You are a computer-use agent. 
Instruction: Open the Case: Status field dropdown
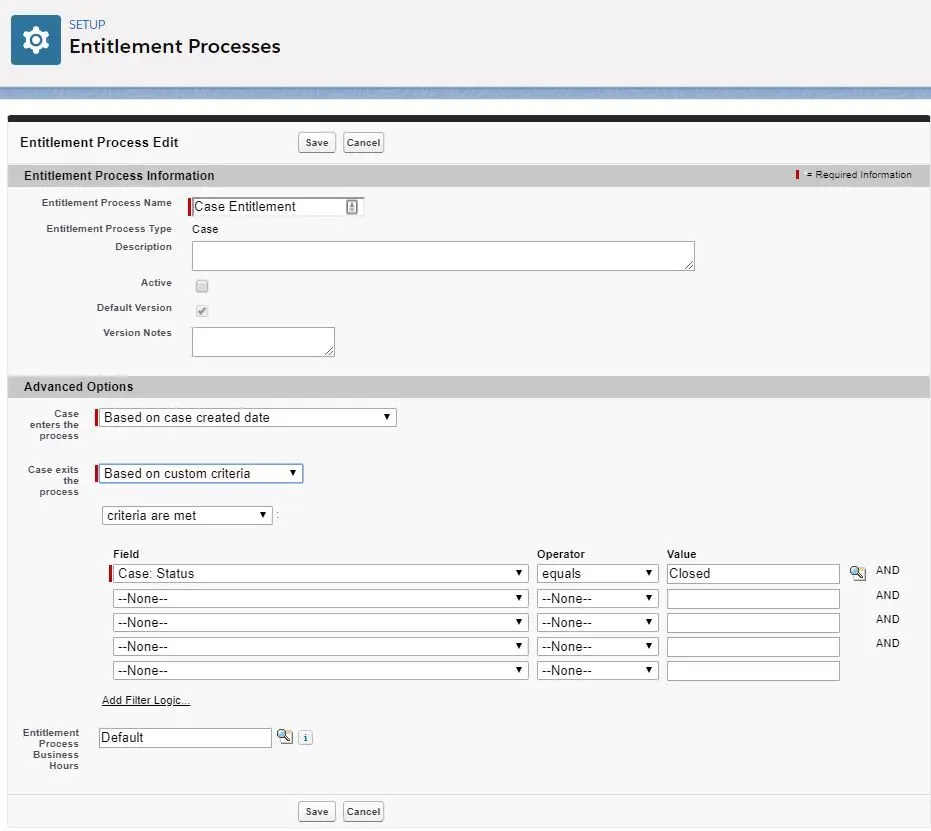(321, 573)
